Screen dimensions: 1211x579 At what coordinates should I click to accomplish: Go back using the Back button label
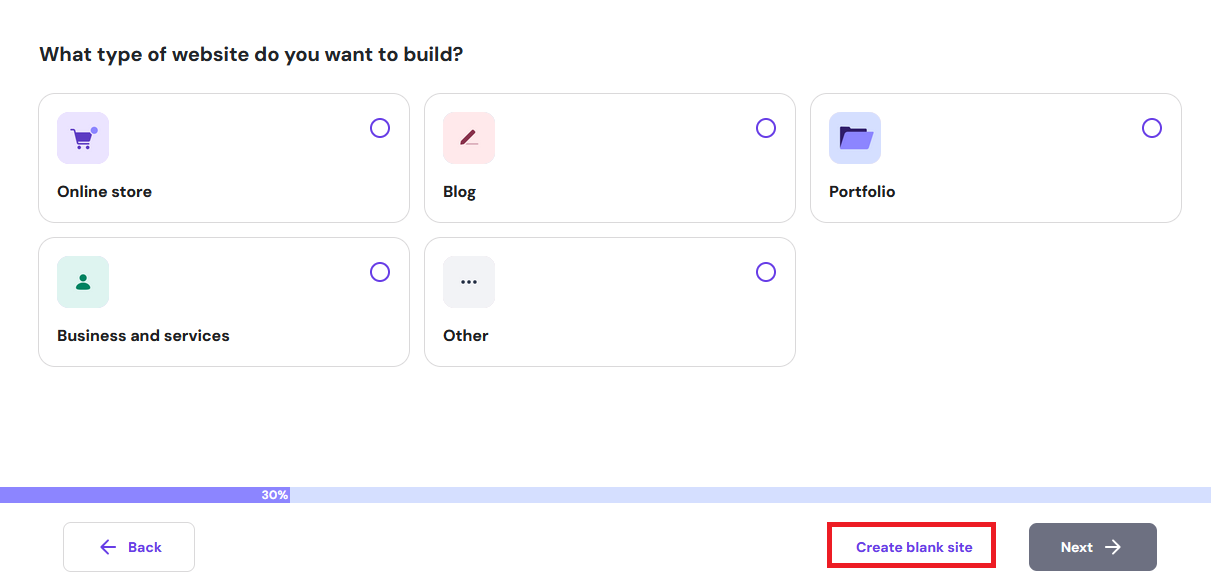click(x=145, y=547)
